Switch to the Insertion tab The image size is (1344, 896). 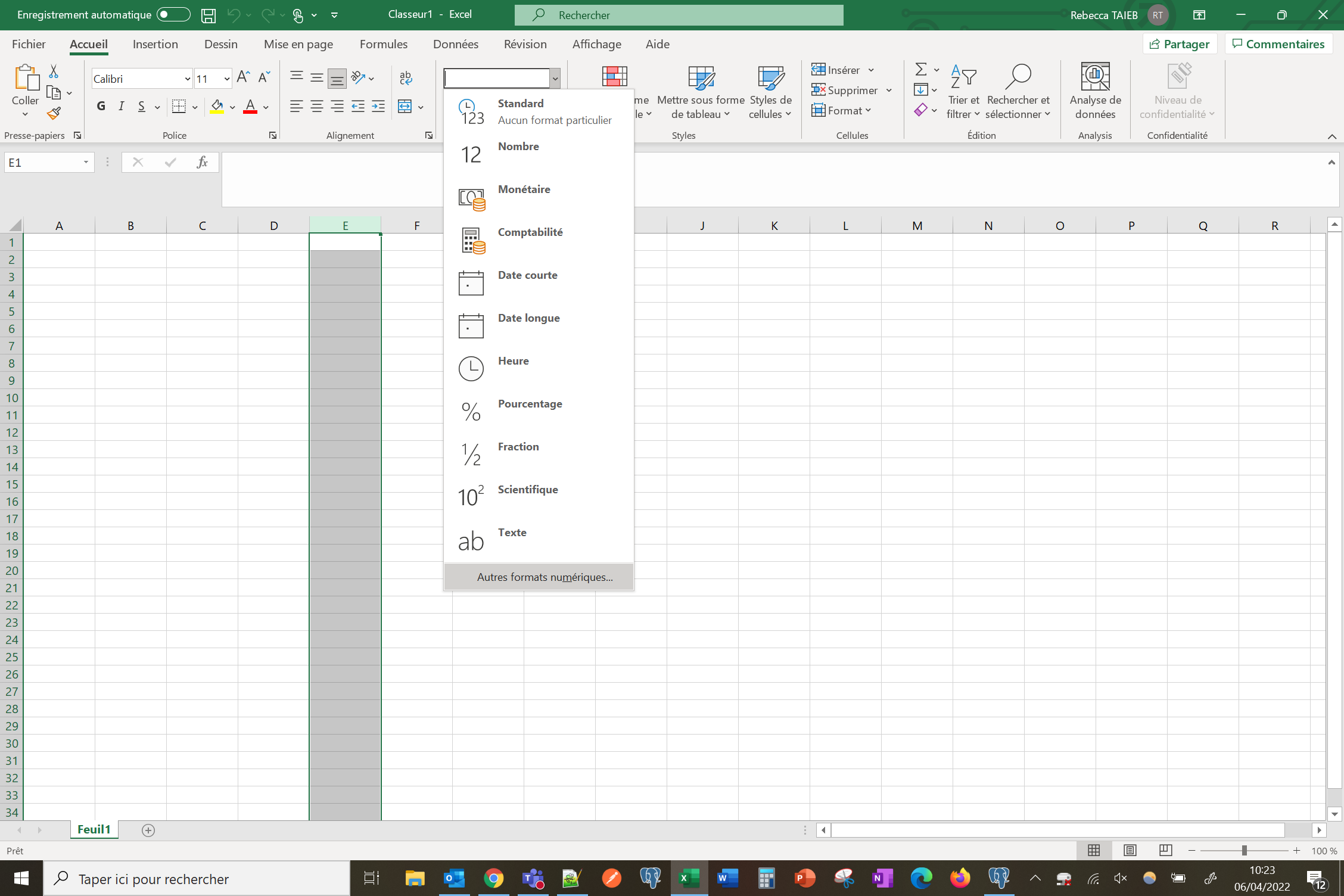coord(155,44)
